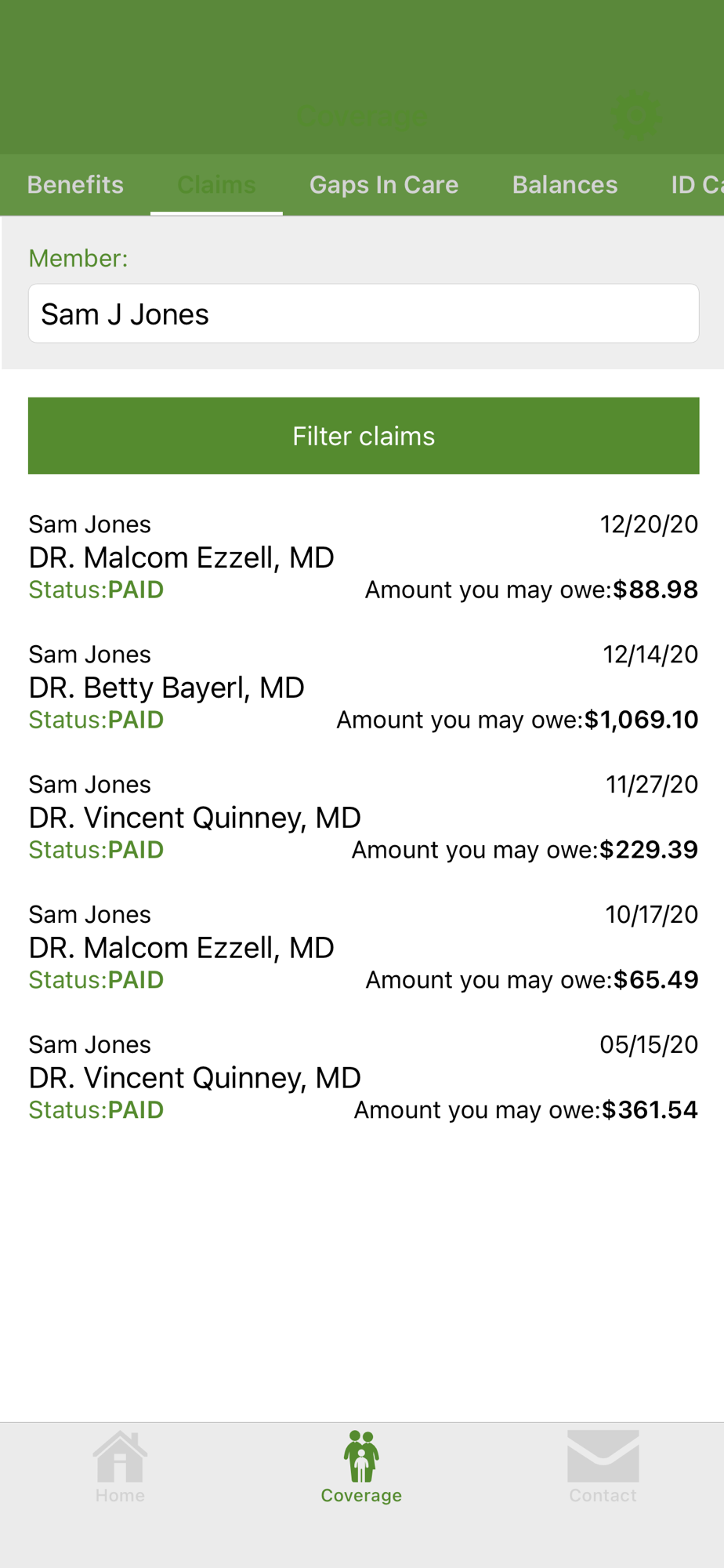
Task: Open settings gear icon in header
Action: pyautogui.click(x=635, y=117)
